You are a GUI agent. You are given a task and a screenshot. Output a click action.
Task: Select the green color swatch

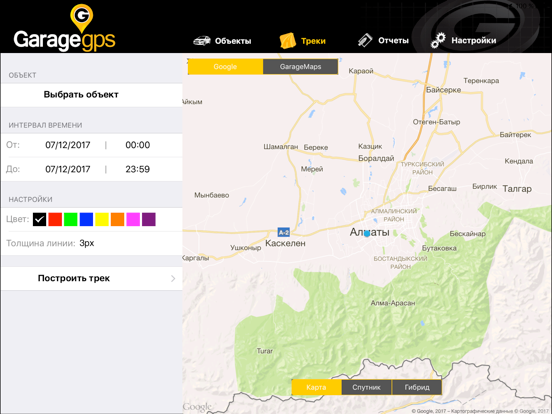[71, 219]
